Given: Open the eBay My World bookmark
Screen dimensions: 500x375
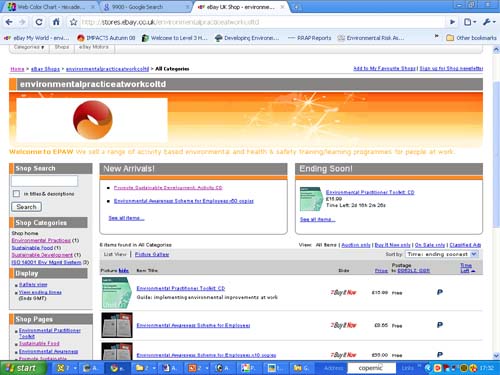Looking at the screenshot, I should point(37,38).
